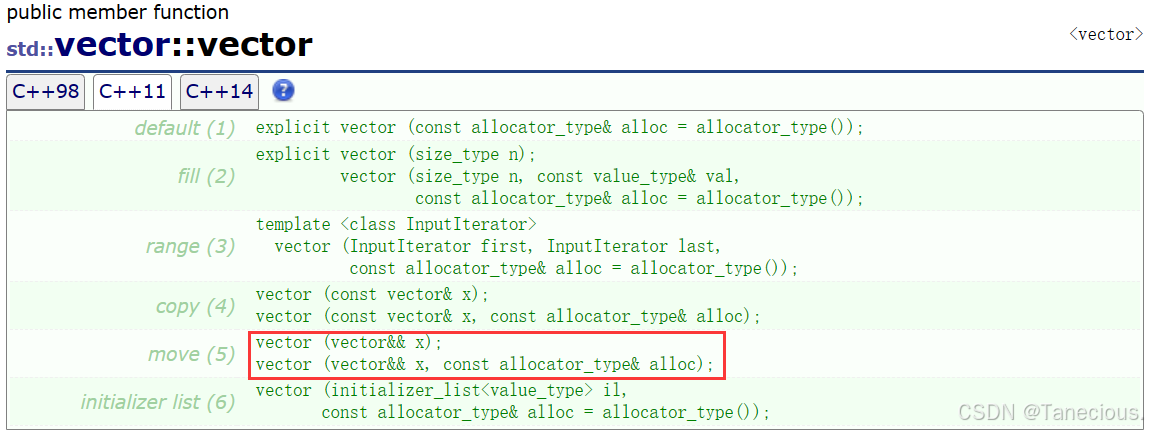Click the 'explicit vector (size_type n);' line
Viewport: 1149px width, 432px height.
pyautogui.click(x=396, y=154)
